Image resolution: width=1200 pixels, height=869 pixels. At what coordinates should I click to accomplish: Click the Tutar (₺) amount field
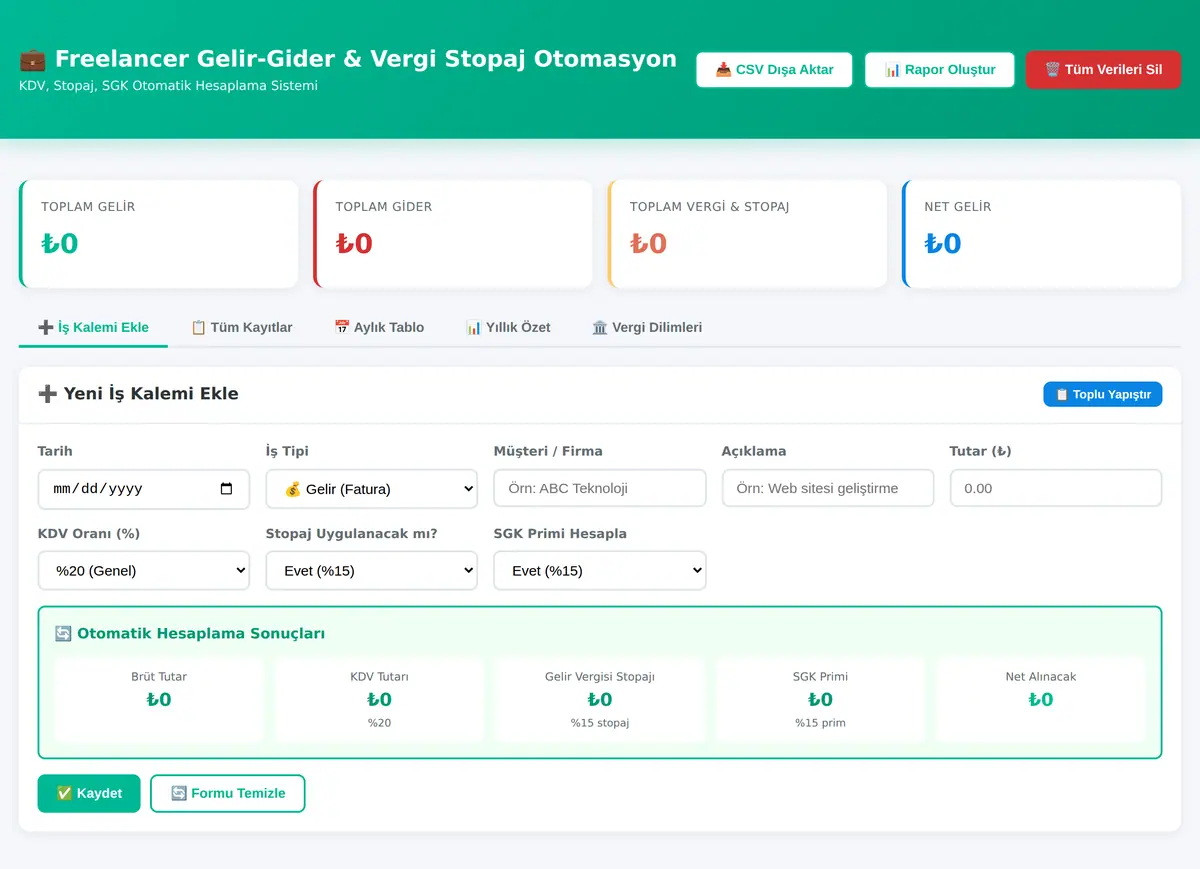(1056, 488)
